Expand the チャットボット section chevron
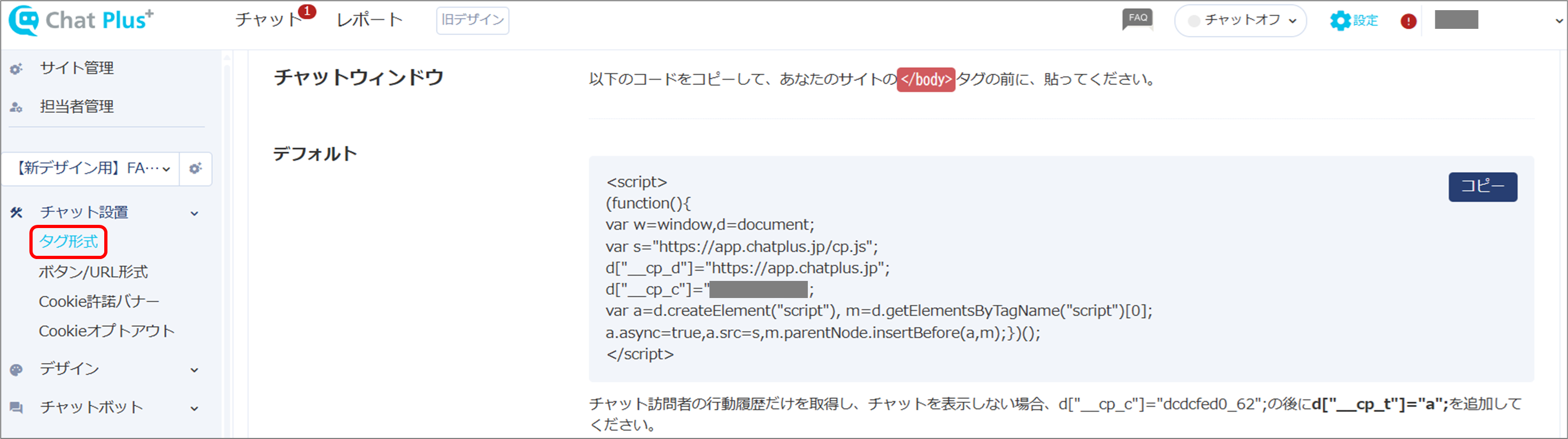 pos(194,409)
